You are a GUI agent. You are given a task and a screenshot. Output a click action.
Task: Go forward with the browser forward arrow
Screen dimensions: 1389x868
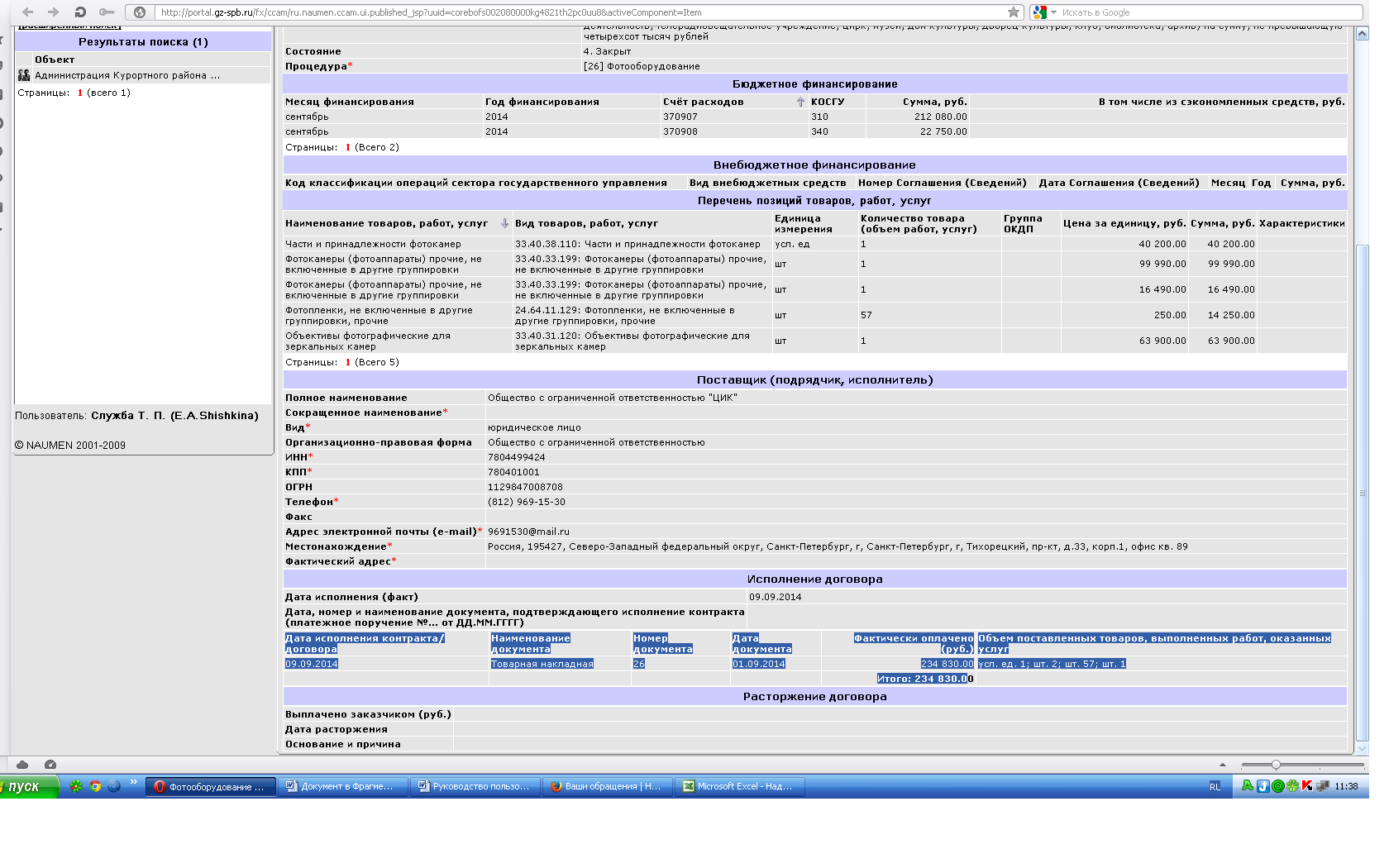point(54,12)
